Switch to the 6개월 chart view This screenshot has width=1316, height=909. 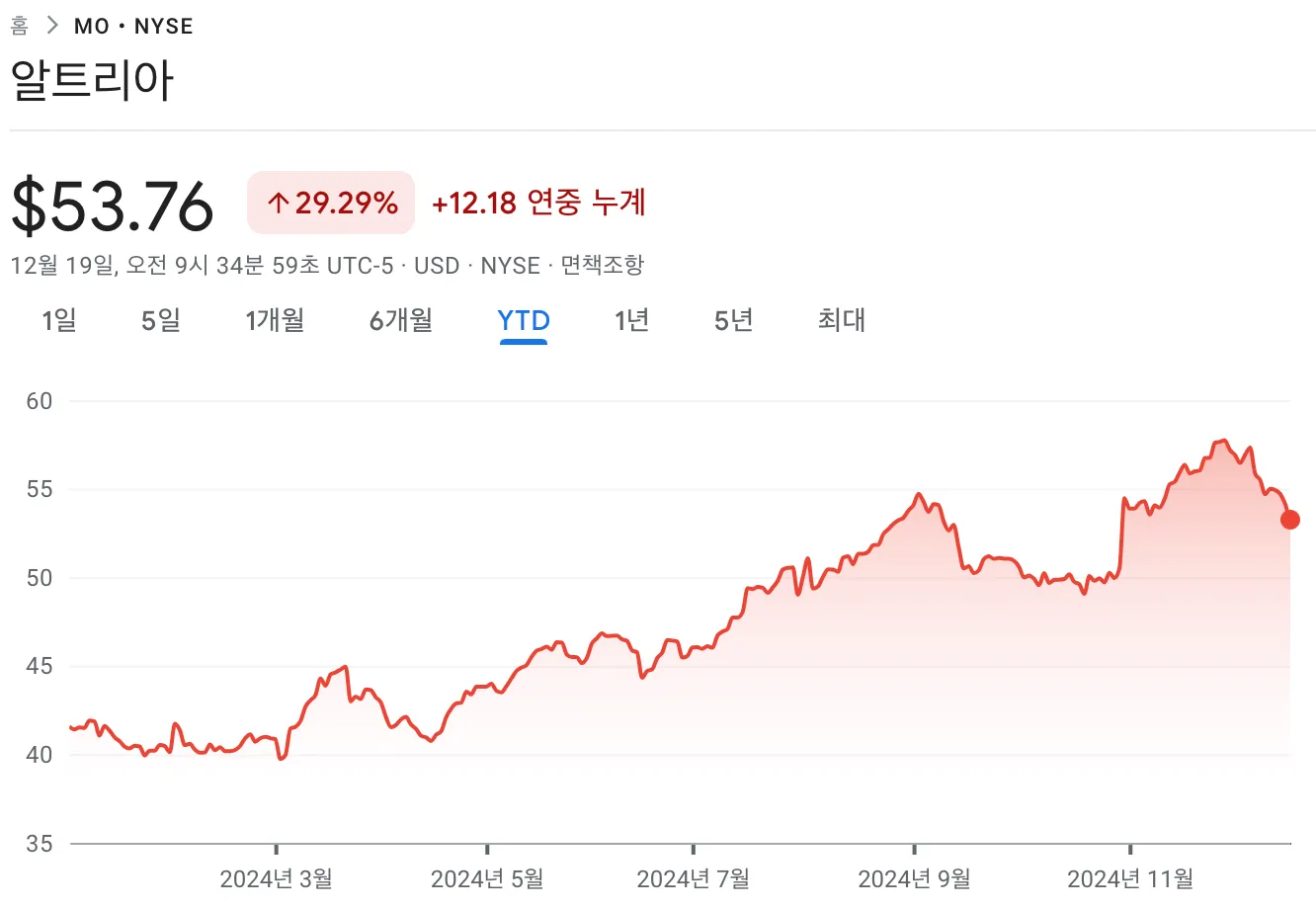point(399,320)
